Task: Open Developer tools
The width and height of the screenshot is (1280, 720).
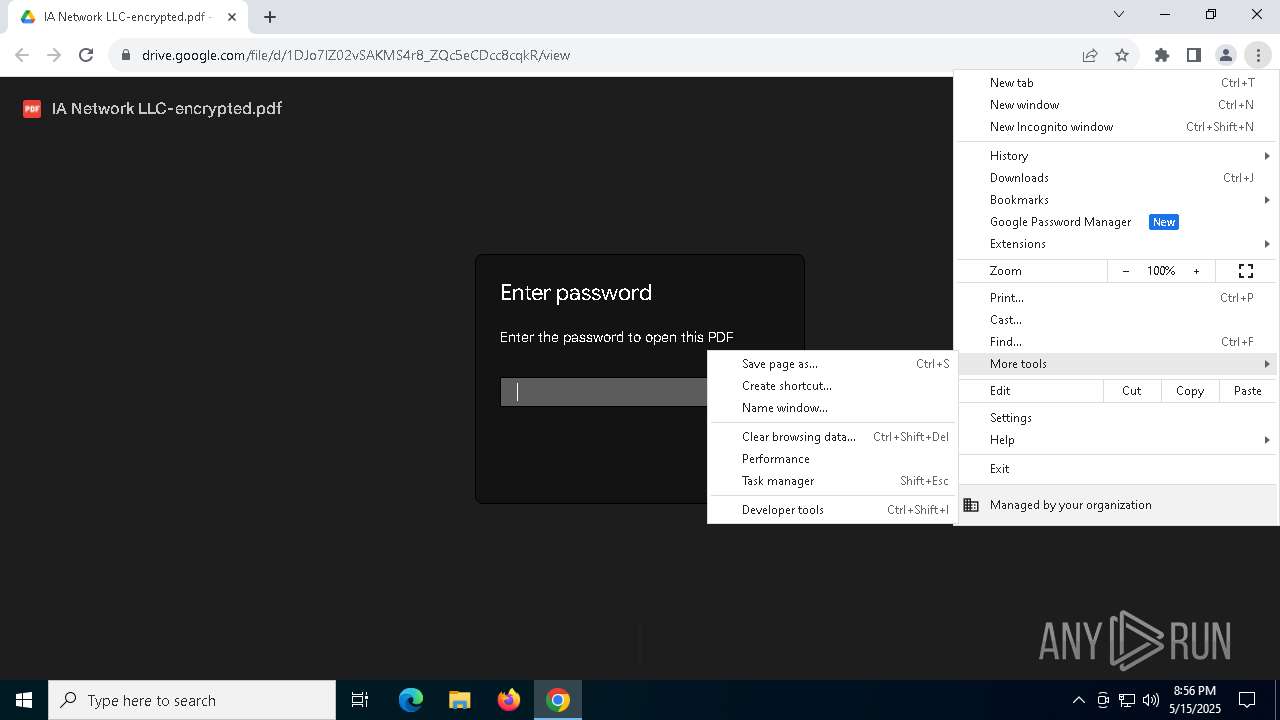Action: point(832,510)
